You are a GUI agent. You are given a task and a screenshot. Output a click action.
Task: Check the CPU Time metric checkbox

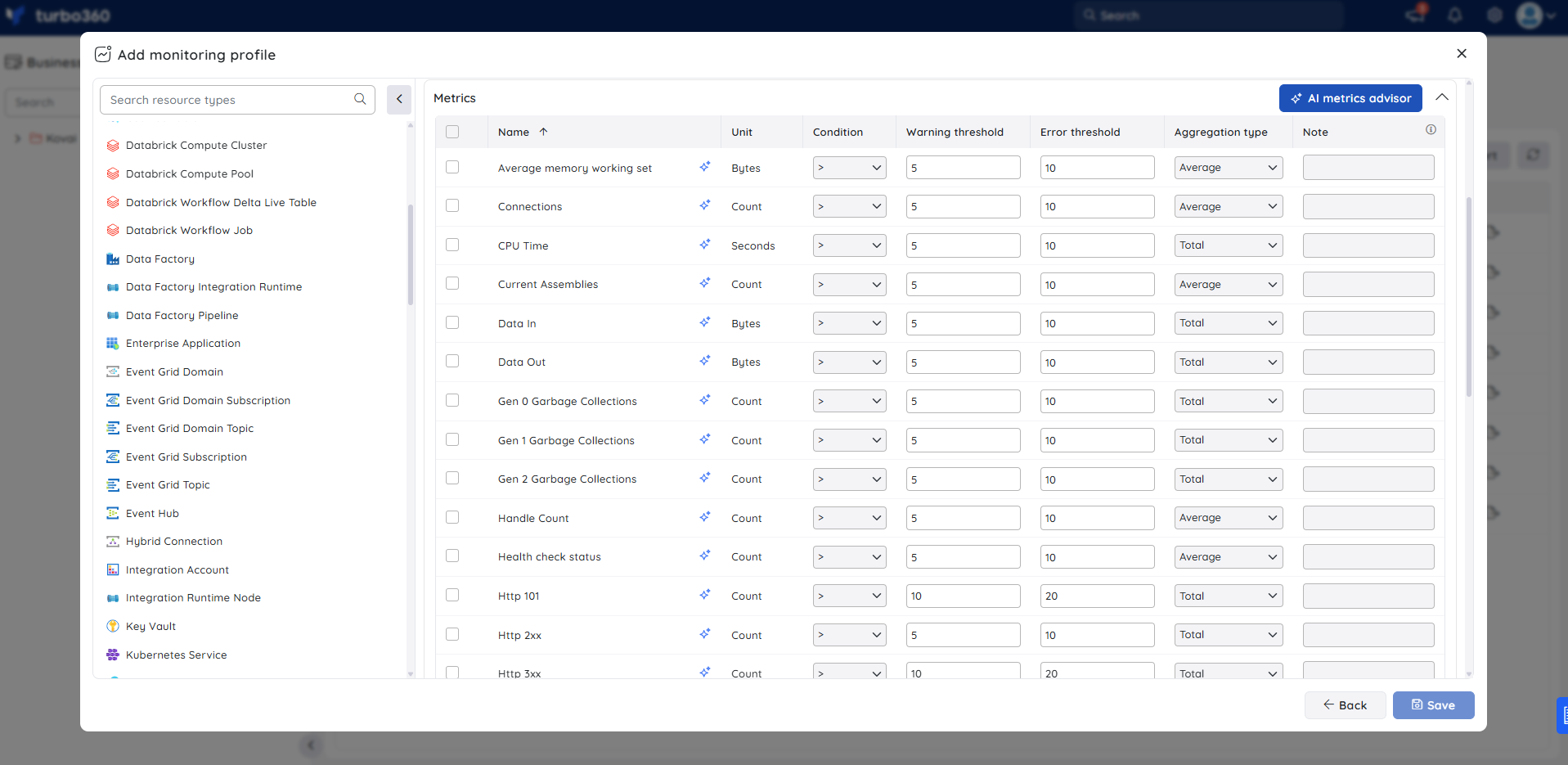[x=452, y=245]
